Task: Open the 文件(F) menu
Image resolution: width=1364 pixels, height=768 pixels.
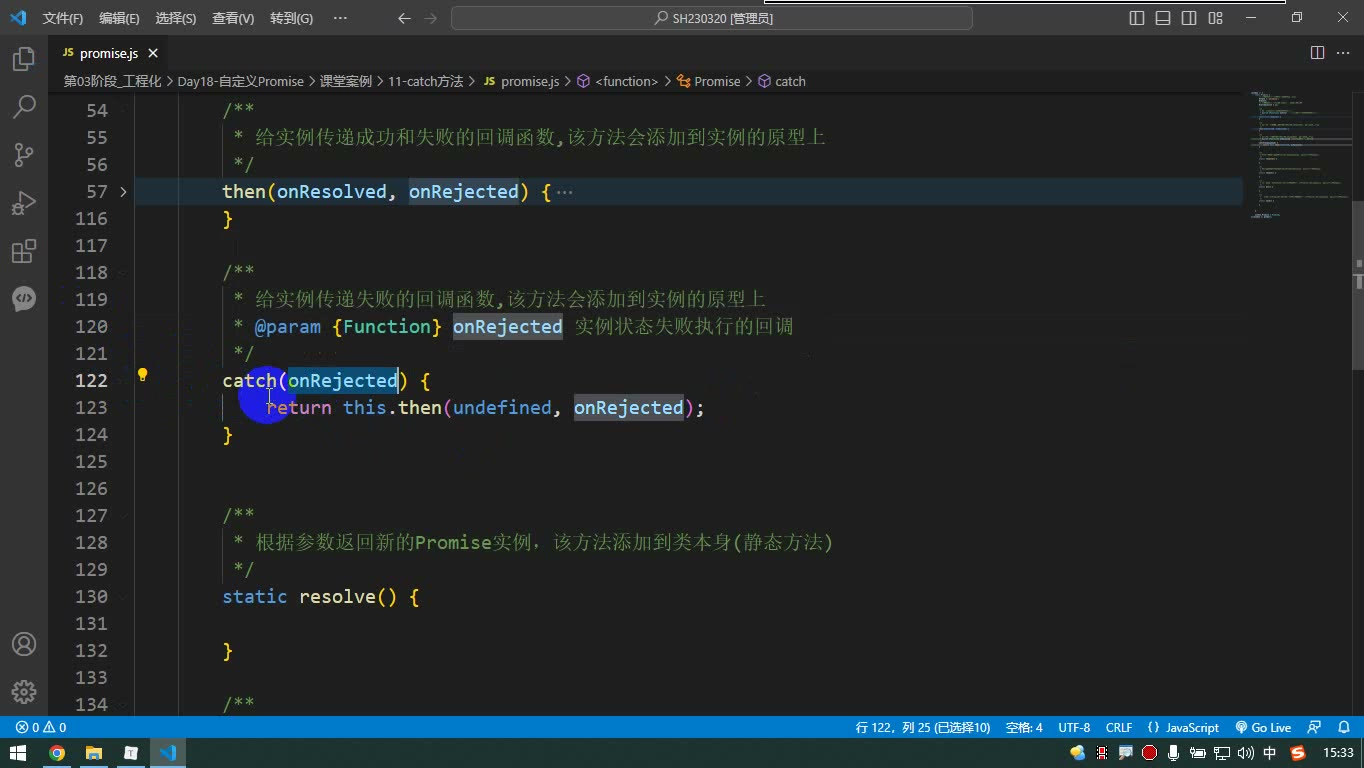Action: click(x=63, y=18)
